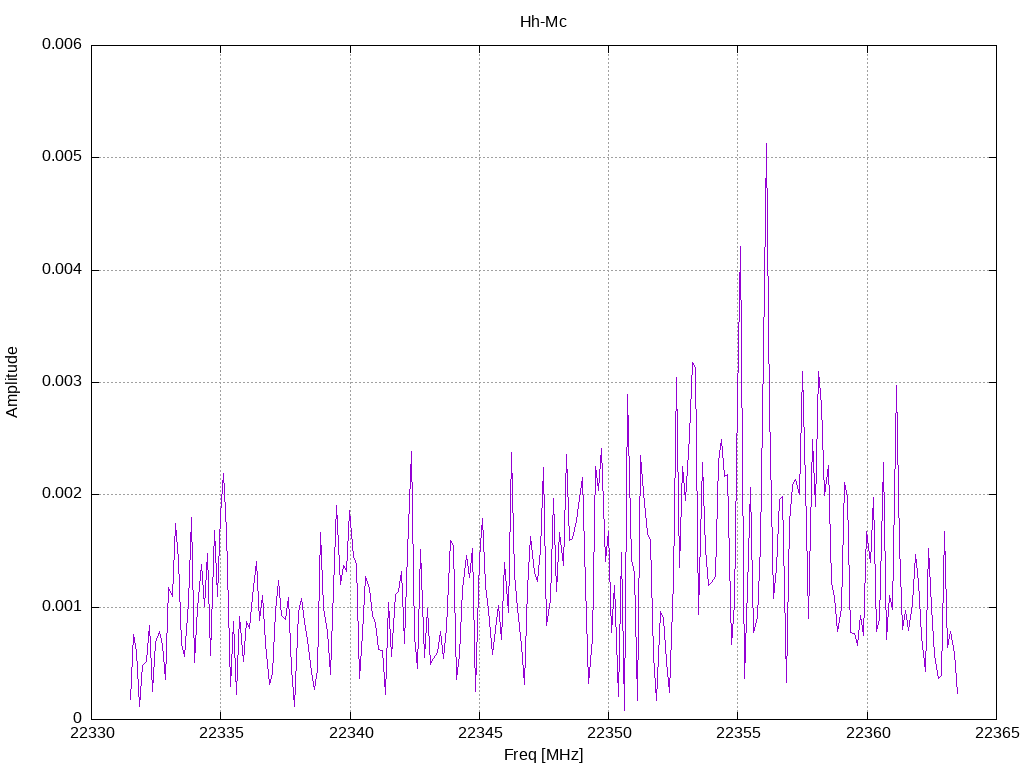Click the 0.002 y-axis tick label
The height and width of the screenshot is (768, 1024).
61,495
